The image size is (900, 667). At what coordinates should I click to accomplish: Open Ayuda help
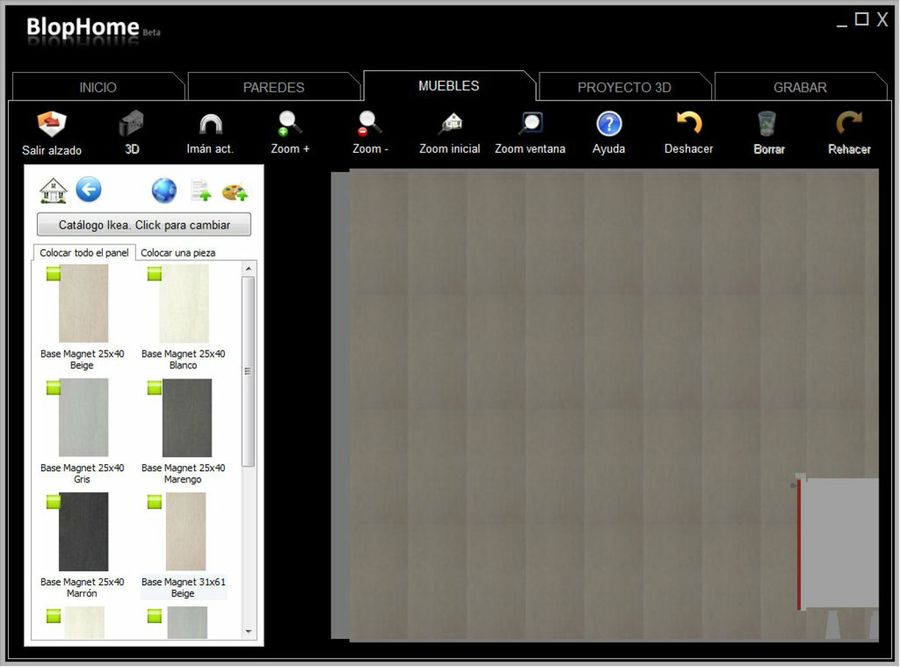pos(609,125)
